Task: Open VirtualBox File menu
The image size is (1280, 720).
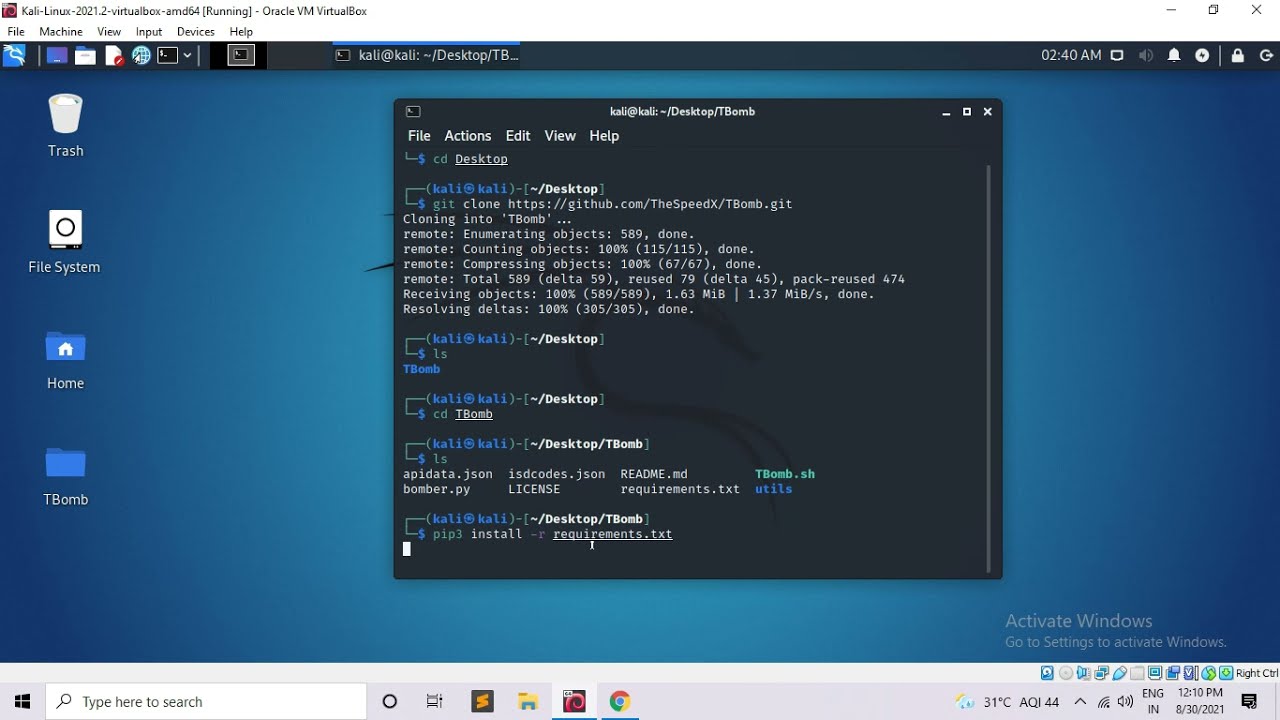Action: point(16,32)
